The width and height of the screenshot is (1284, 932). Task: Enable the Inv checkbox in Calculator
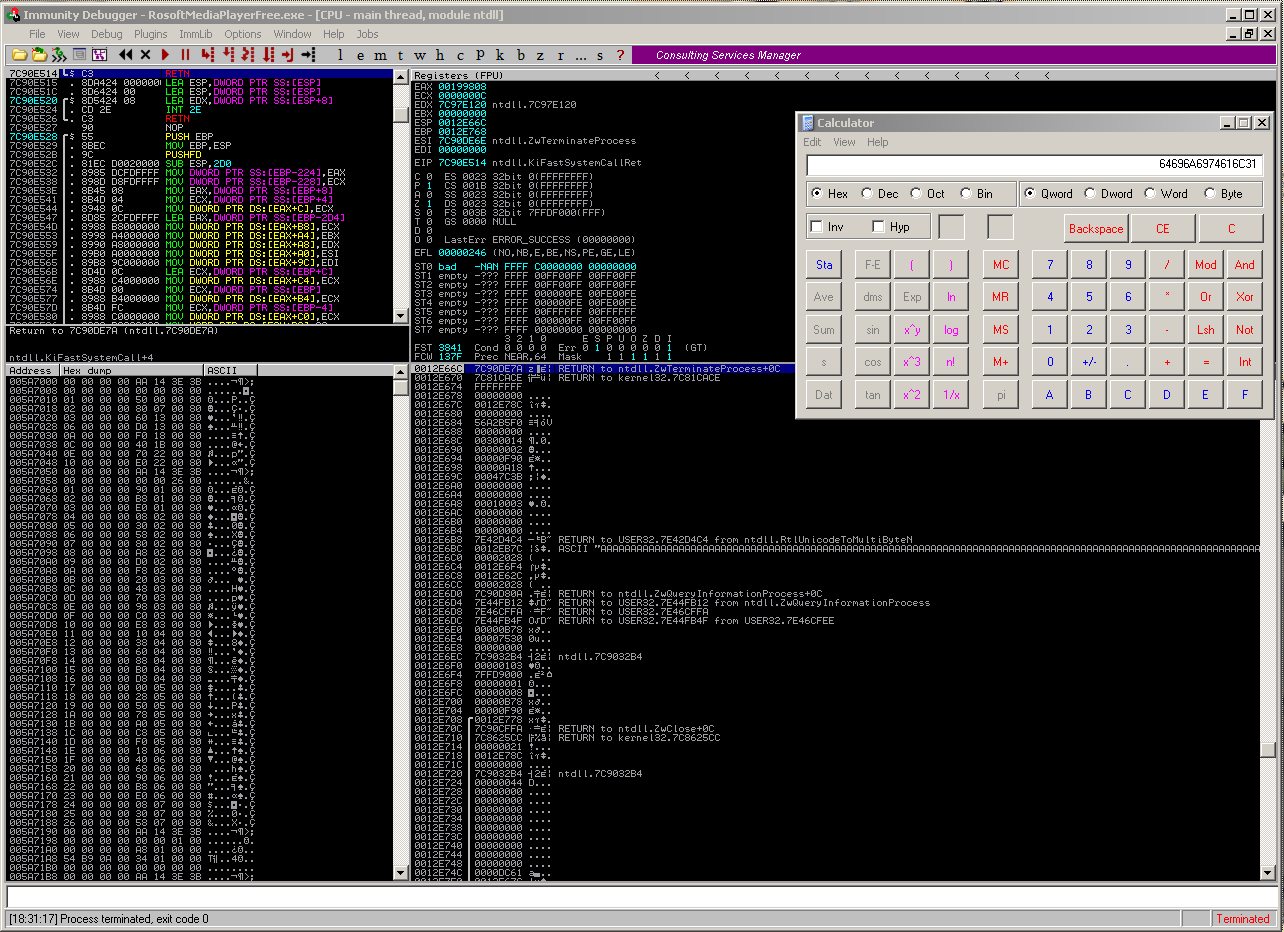point(827,227)
